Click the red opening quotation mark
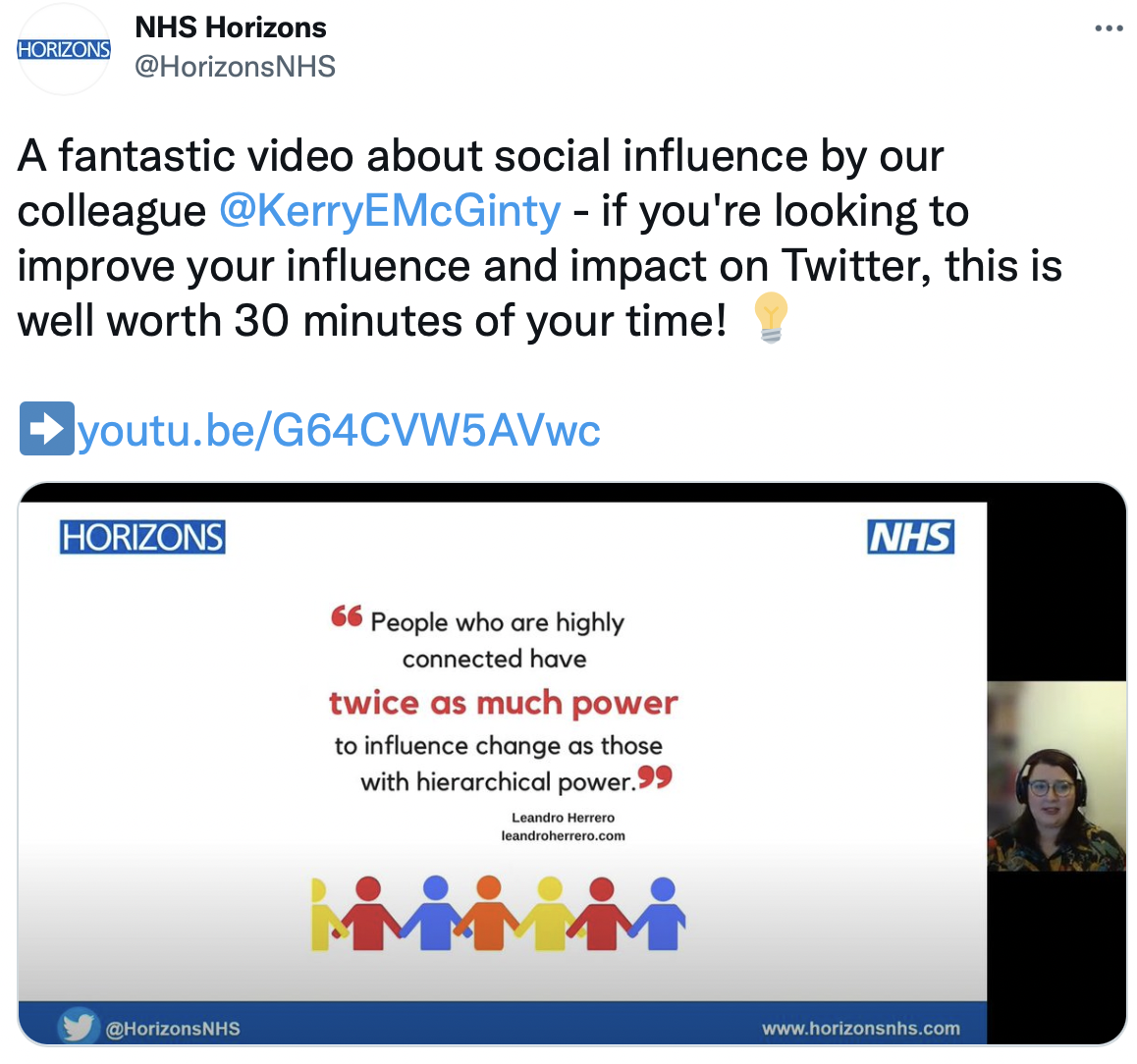Viewport: 1137px width, 1064px height. coord(346,616)
